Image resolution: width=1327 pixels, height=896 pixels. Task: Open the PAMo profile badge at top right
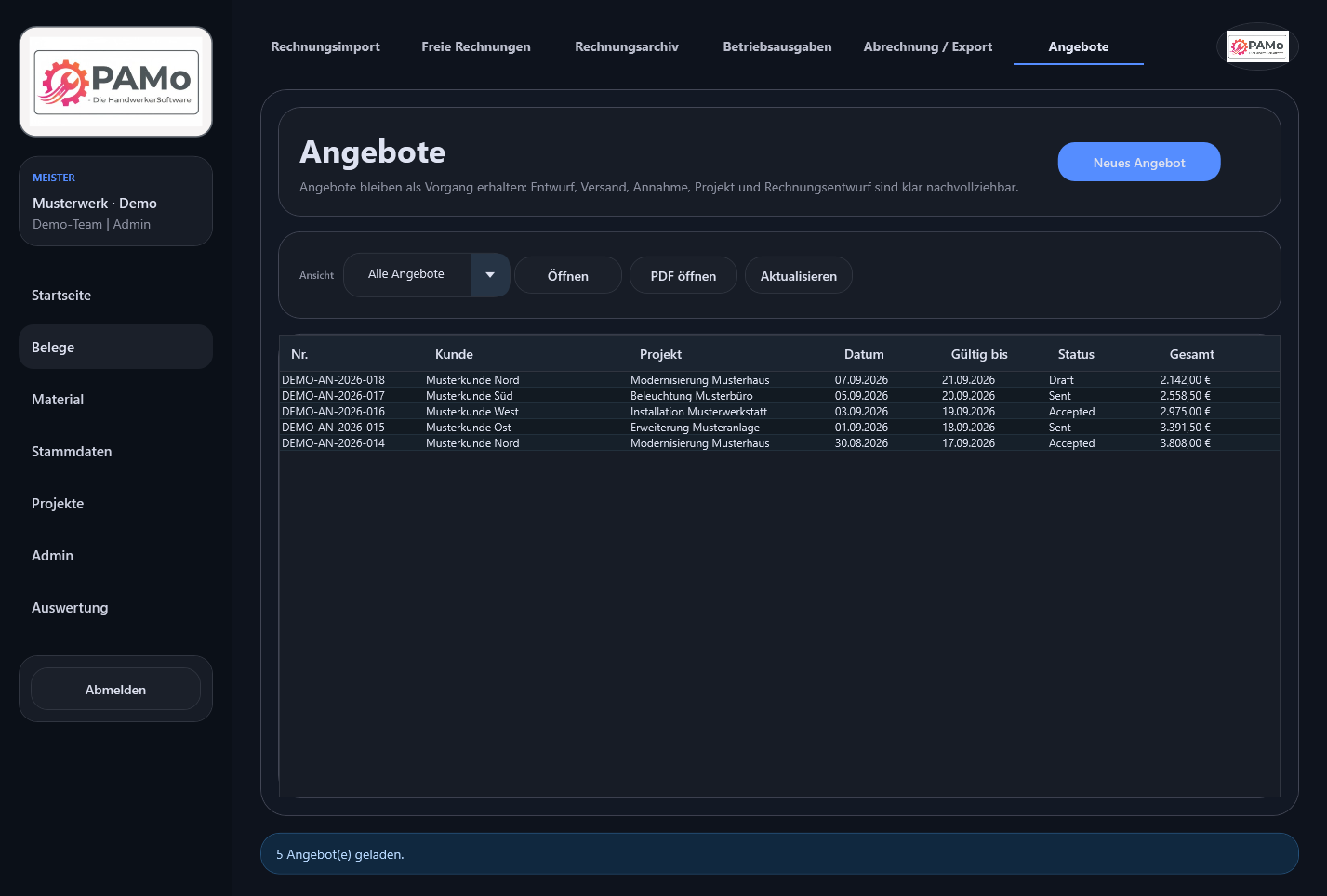click(x=1257, y=46)
